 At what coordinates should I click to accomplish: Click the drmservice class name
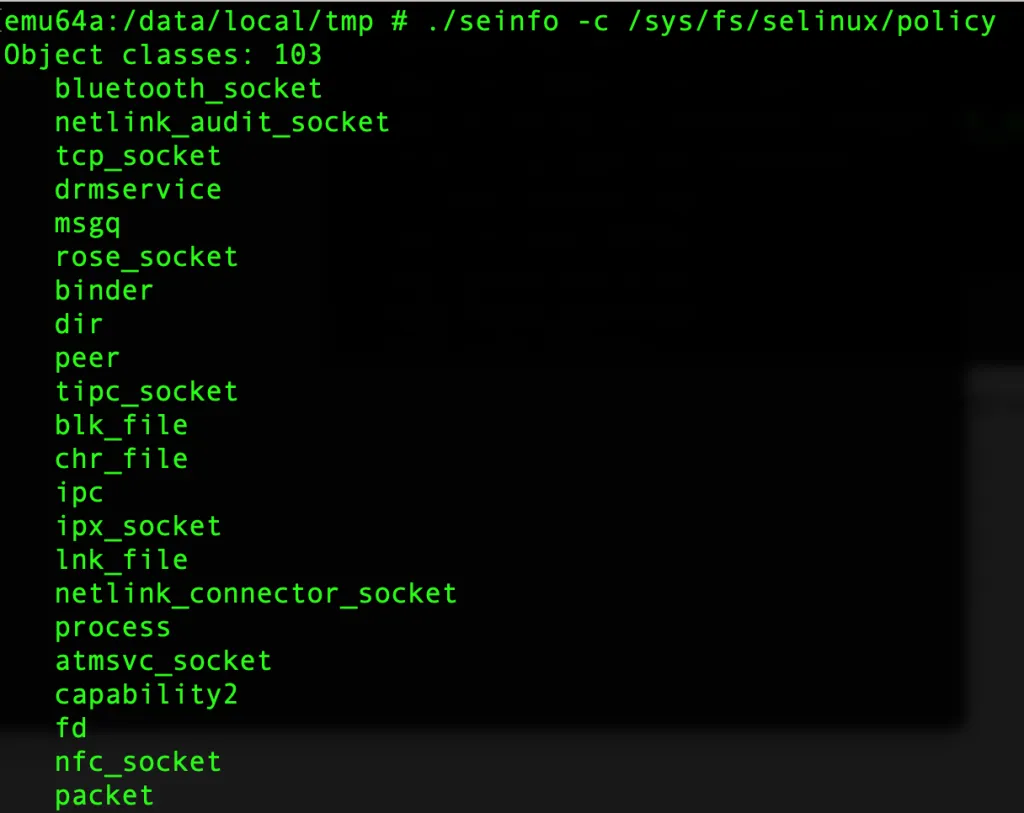point(138,190)
